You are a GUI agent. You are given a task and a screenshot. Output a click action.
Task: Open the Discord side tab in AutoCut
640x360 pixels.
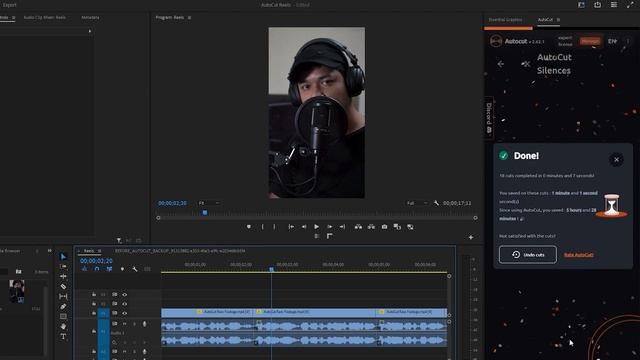pyautogui.click(x=489, y=118)
